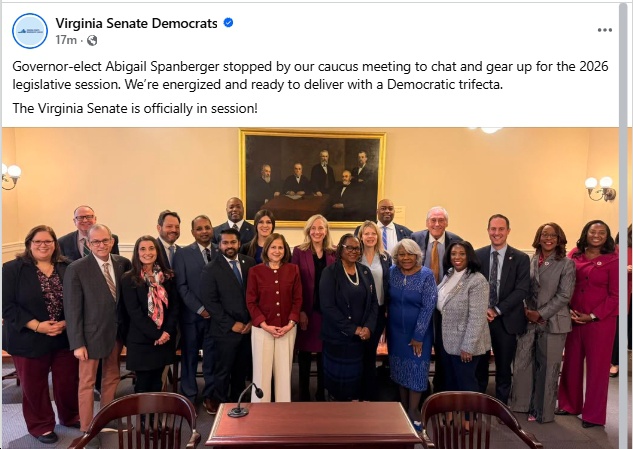
Task: Open the 17m post timestamp link
Action: [x=66, y=40]
